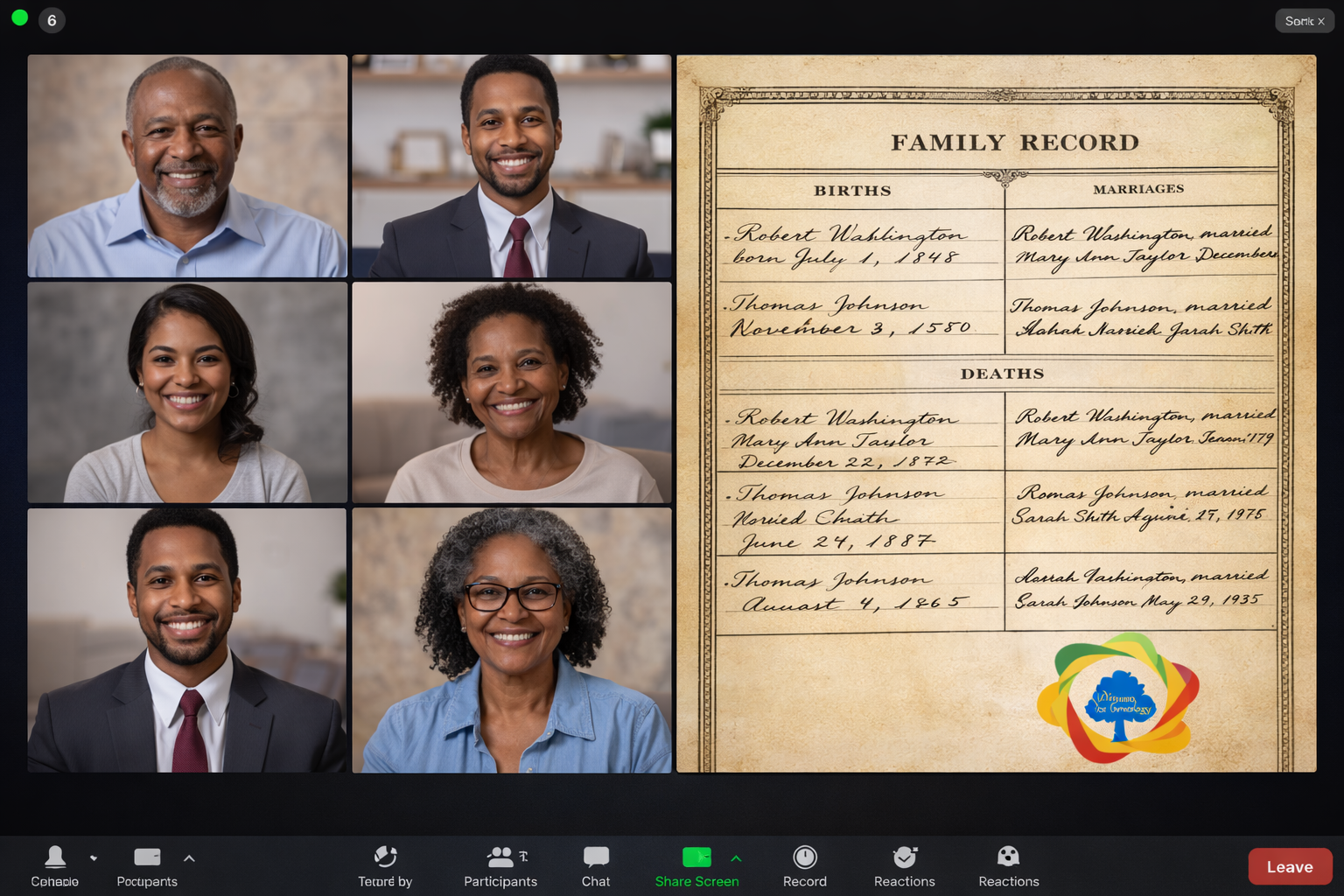Open Share Screen options chevron
This screenshot has width=1344, height=896.
click(736, 858)
